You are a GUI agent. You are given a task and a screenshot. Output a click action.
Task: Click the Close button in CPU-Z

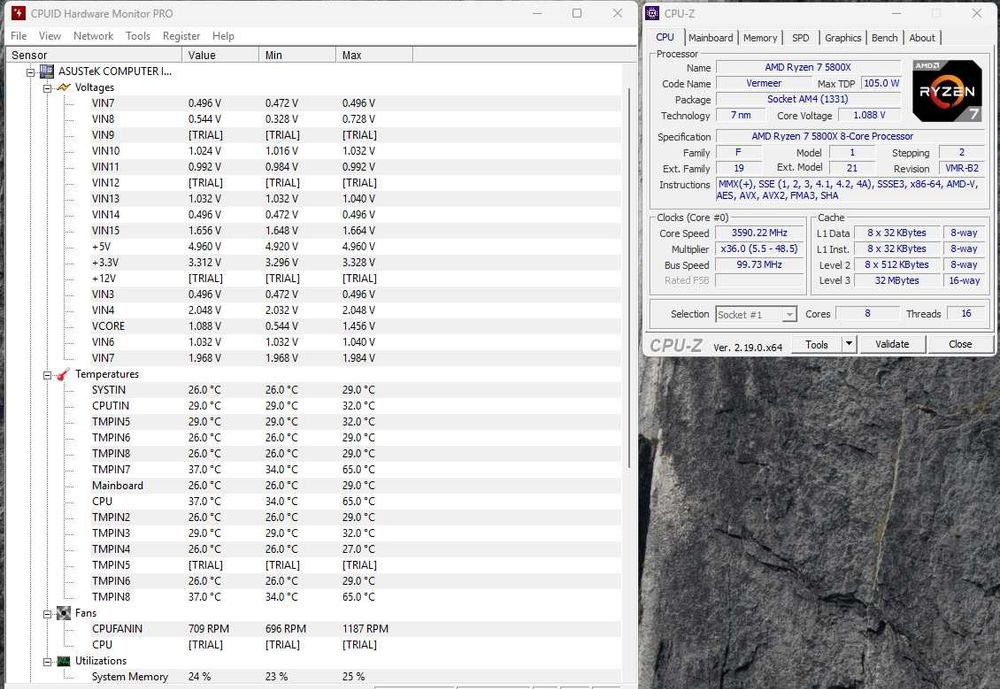pyautogui.click(x=960, y=344)
